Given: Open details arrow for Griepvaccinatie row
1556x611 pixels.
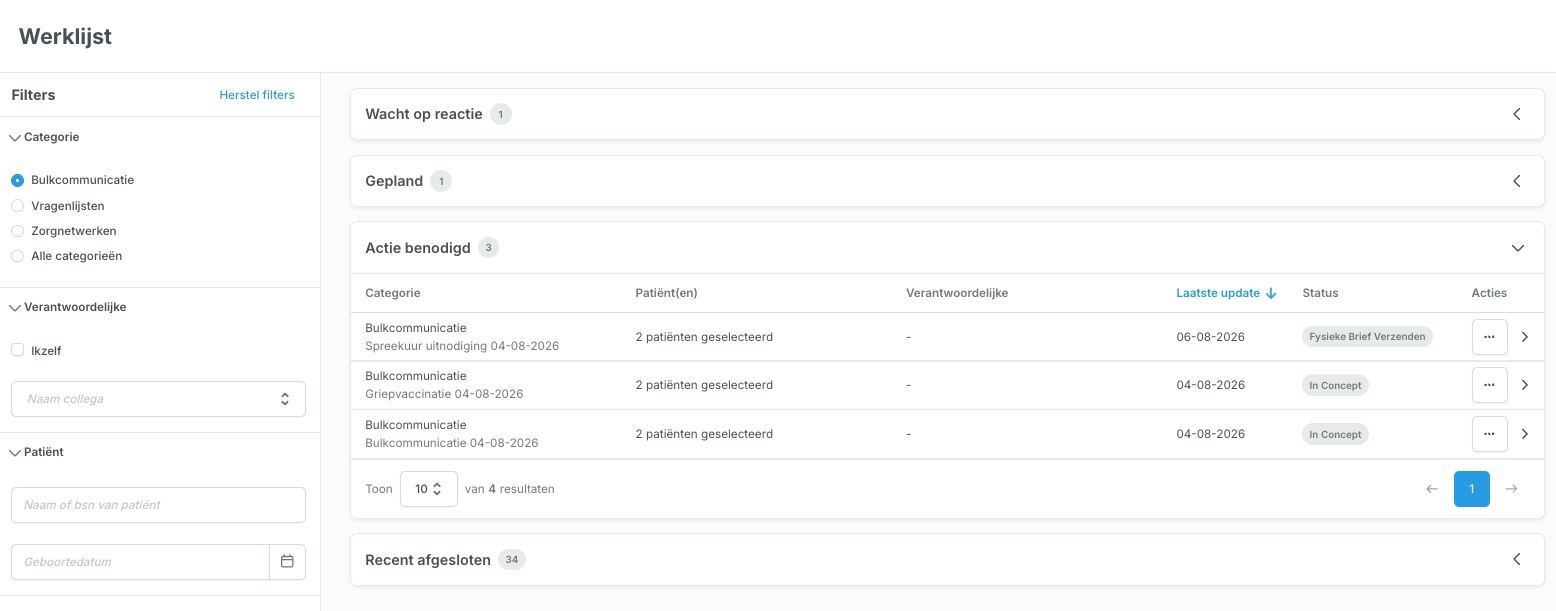Looking at the screenshot, I should click(x=1524, y=385).
